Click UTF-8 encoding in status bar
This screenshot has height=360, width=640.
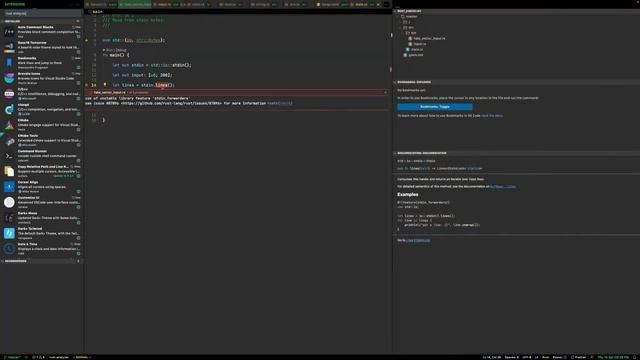(527, 357)
